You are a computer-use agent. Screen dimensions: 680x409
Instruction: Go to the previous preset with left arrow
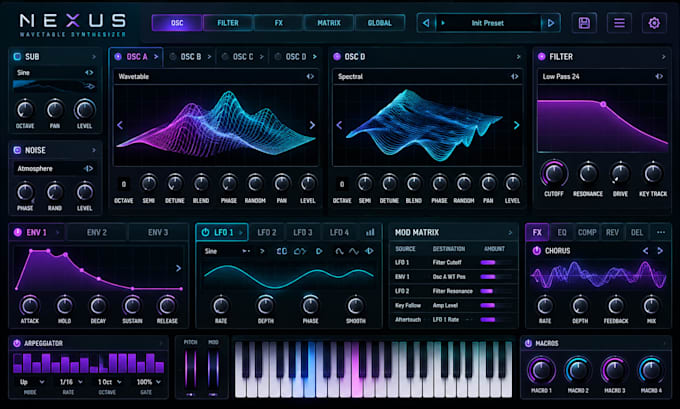tap(426, 23)
